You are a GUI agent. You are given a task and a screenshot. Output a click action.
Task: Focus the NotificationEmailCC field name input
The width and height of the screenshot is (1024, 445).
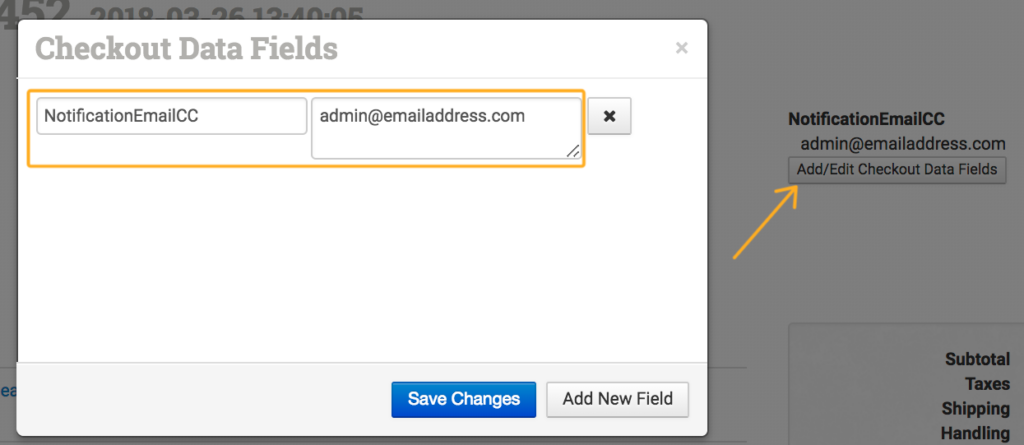[171, 116]
